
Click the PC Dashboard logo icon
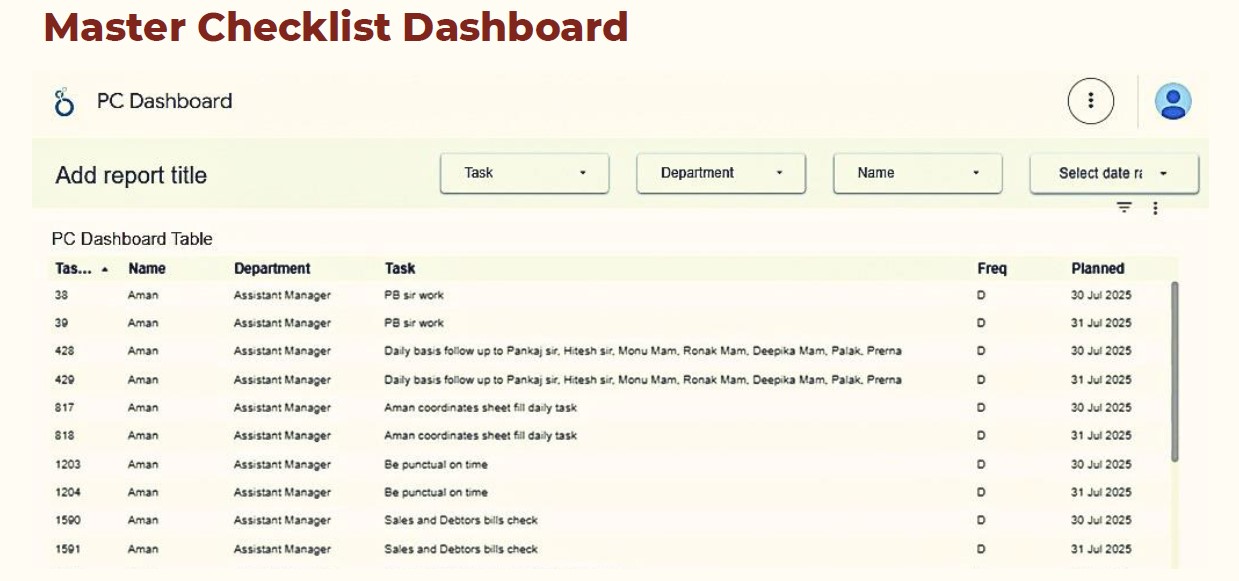[x=64, y=100]
